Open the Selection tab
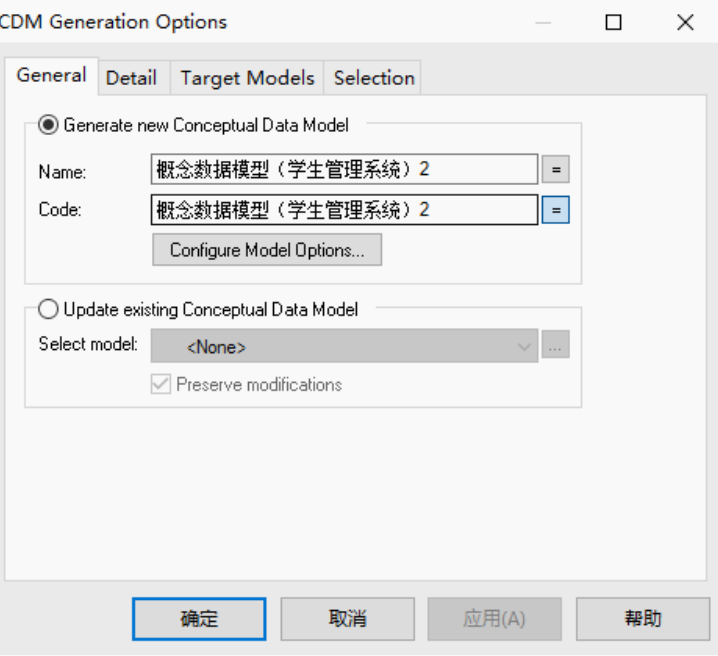 tap(374, 78)
